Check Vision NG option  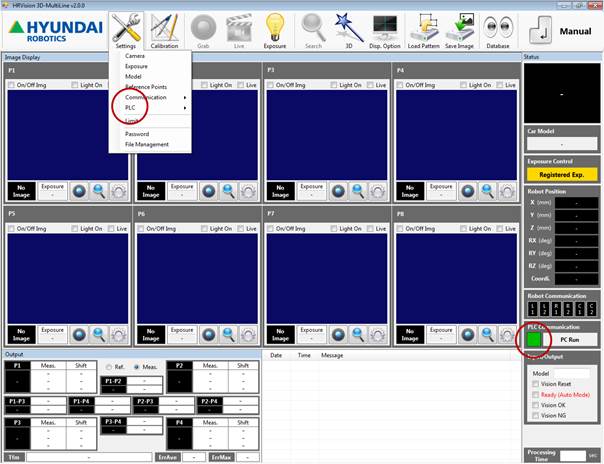tap(535, 415)
